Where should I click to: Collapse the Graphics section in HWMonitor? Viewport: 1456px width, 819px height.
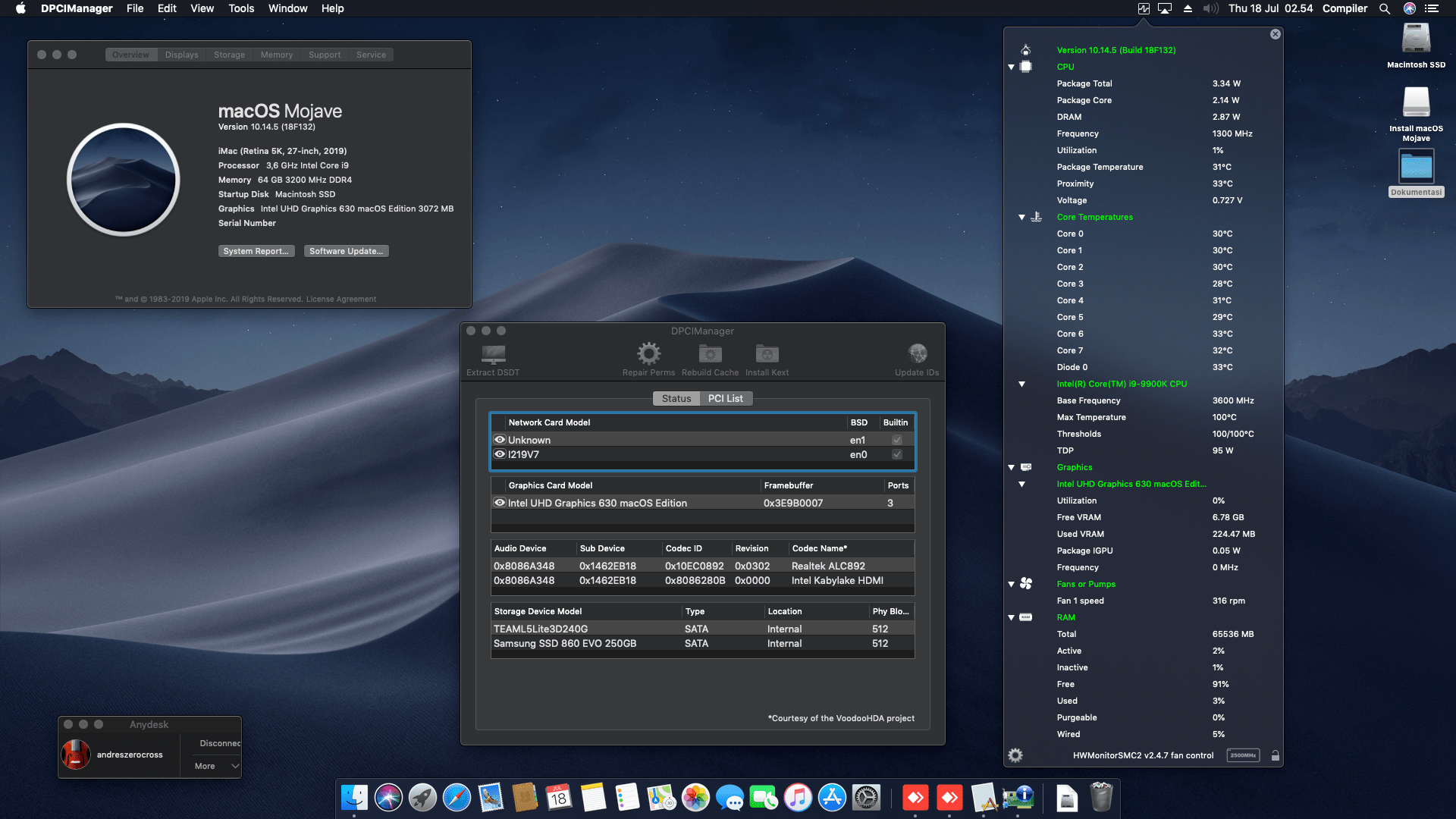pyautogui.click(x=1011, y=467)
